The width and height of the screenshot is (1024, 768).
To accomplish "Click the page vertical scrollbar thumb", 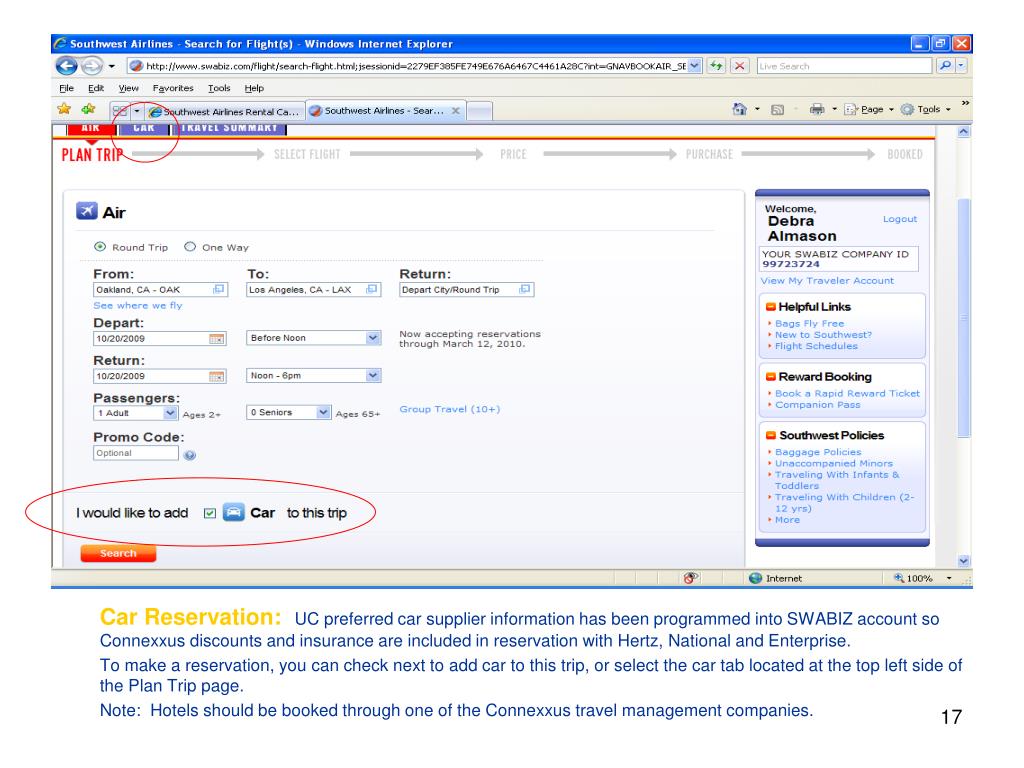I will click(963, 319).
